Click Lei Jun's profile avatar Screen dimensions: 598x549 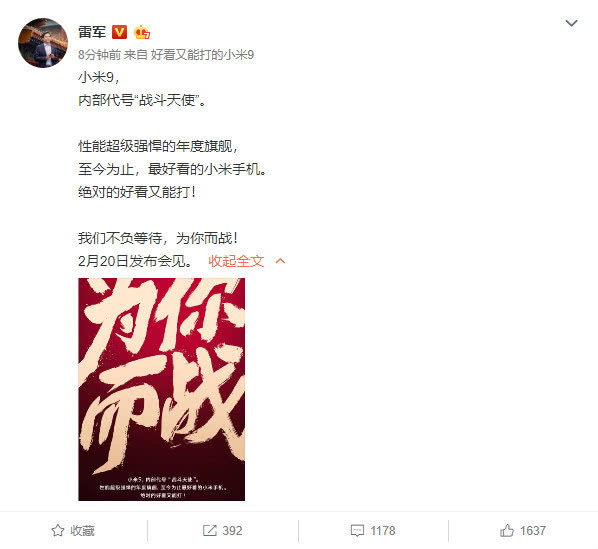[x=43, y=43]
